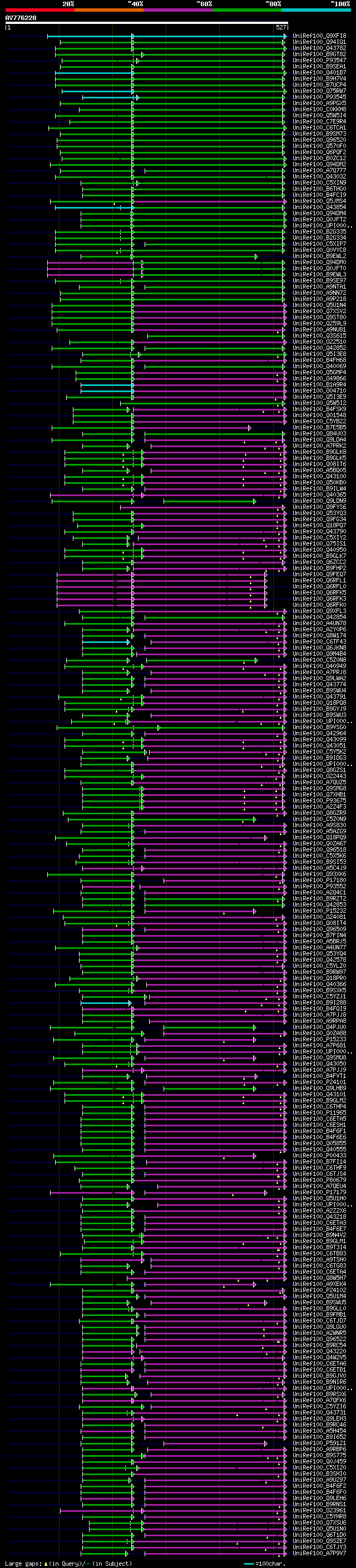Select the UniRef100_Q43782 entry
The width and height of the screenshot is (356, 1568).
coord(319,48)
